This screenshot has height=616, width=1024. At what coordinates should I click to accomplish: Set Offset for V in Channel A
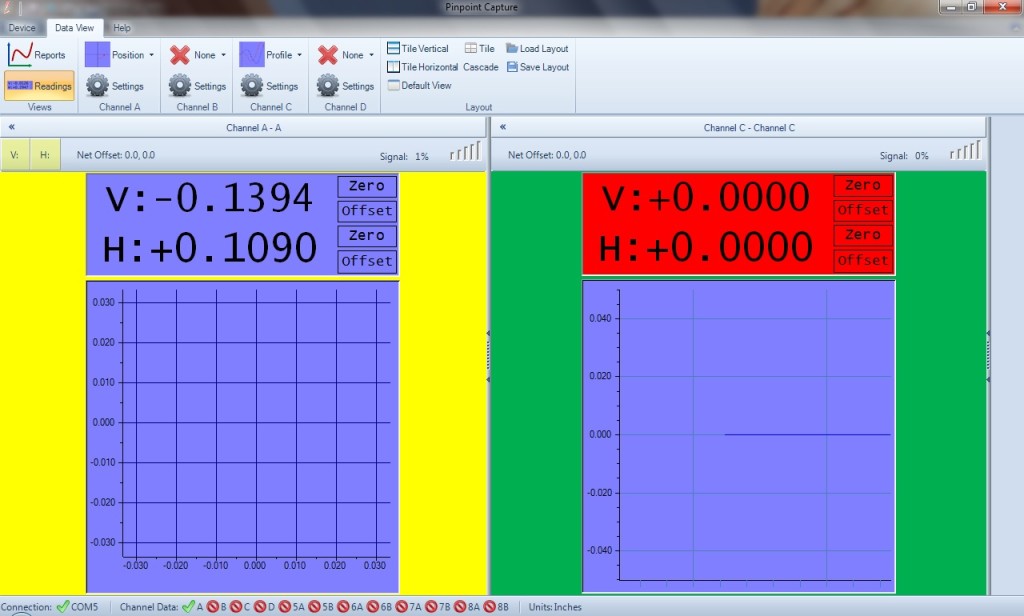click(x=367, y=211)
